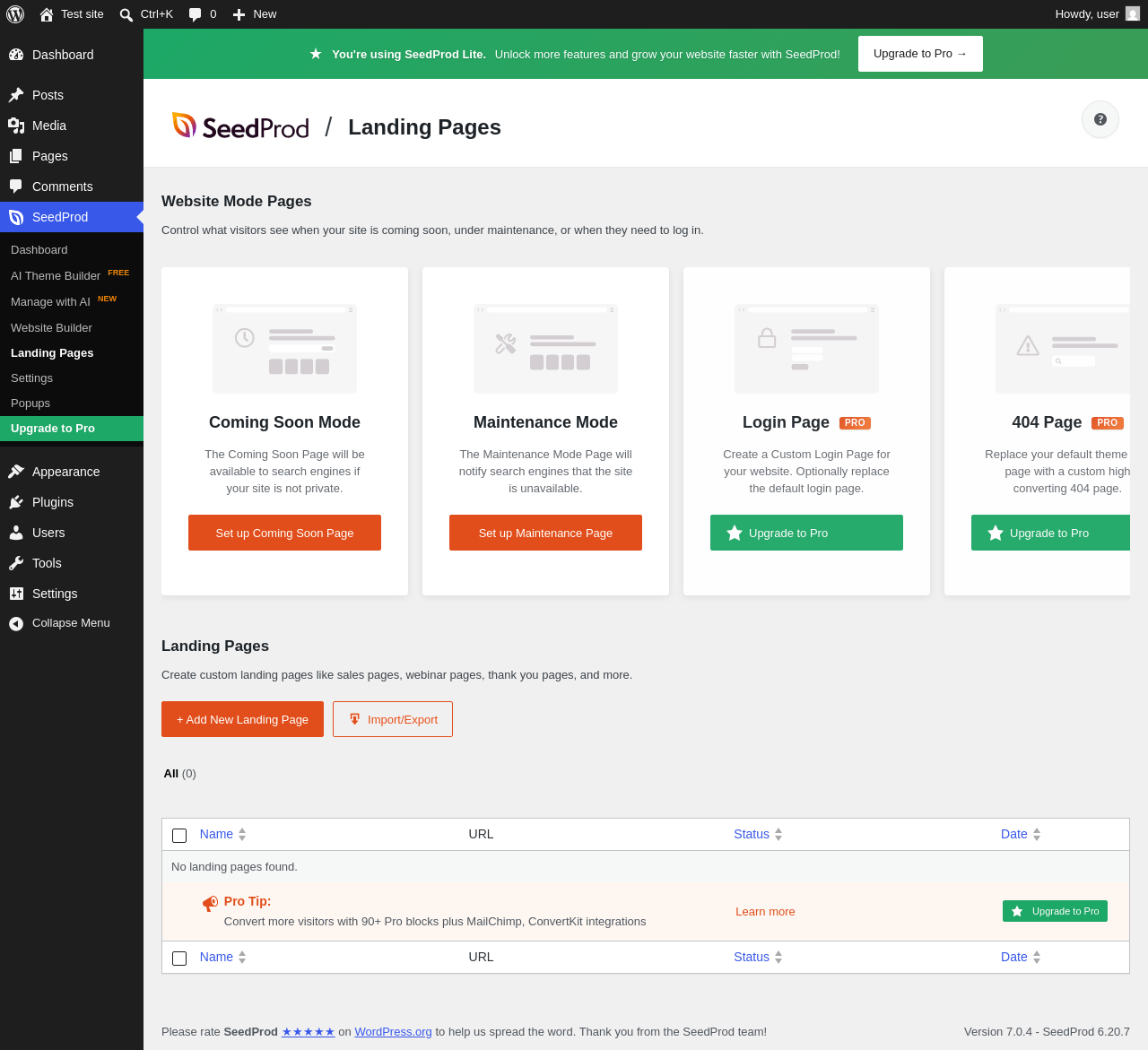Click the WordPress logo in admin bar
The width and height of the screenshot is (1148, 1050).
[15, 14]
